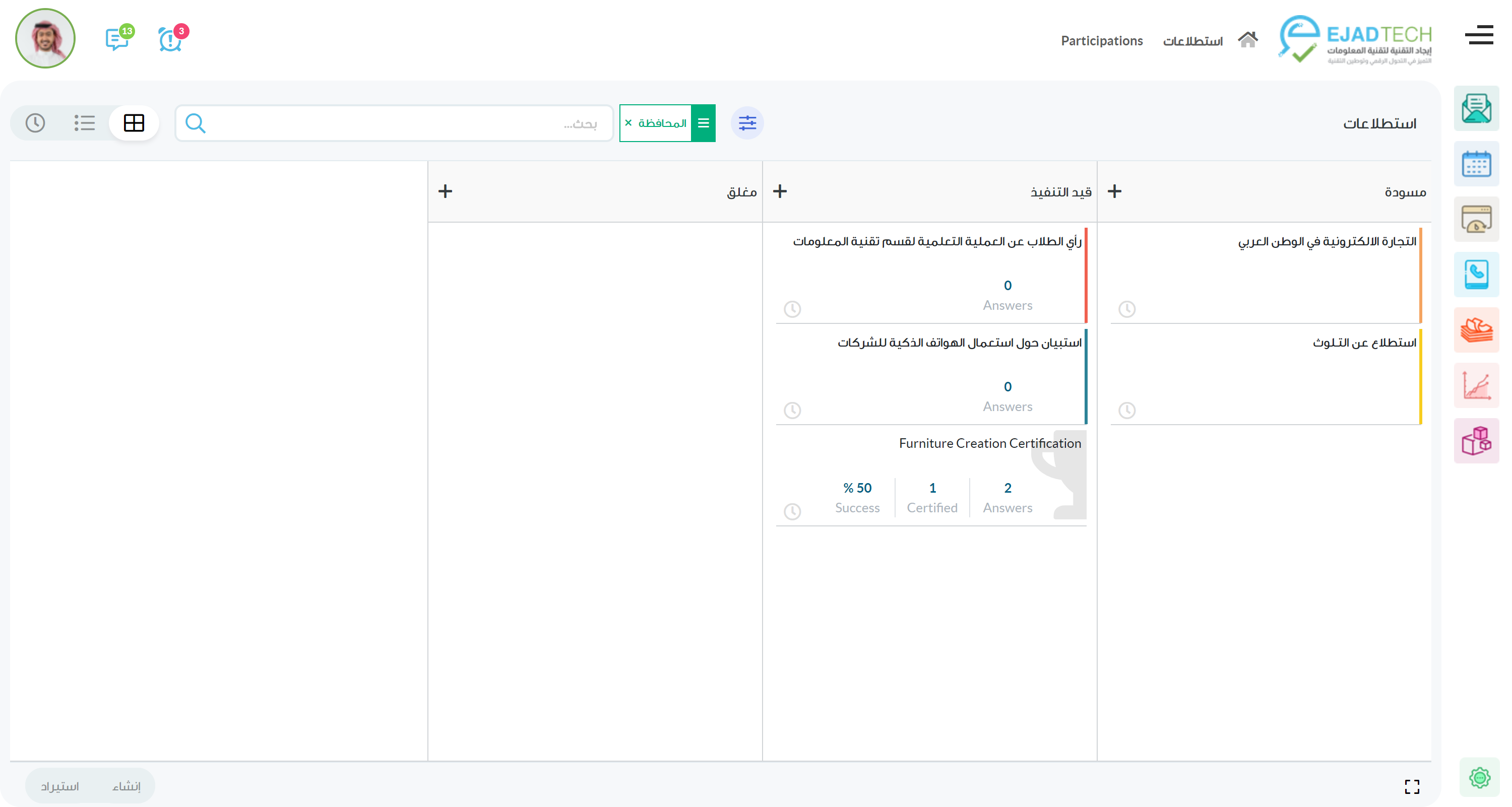Switch to kanban grid view

coord(134,122)
